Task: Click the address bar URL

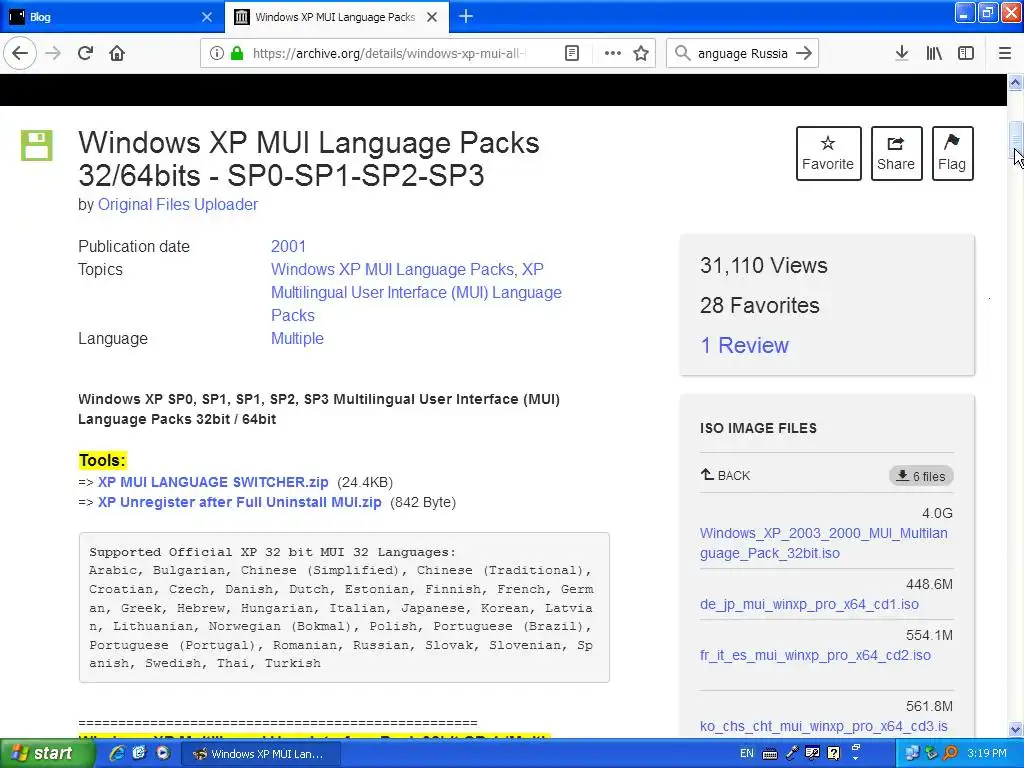Action: pos(389,54)
